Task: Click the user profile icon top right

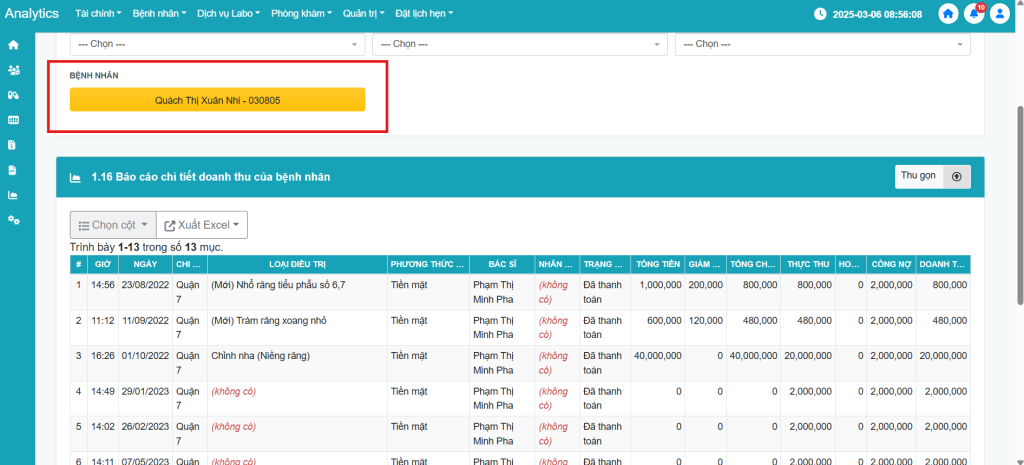Action: 998,14
